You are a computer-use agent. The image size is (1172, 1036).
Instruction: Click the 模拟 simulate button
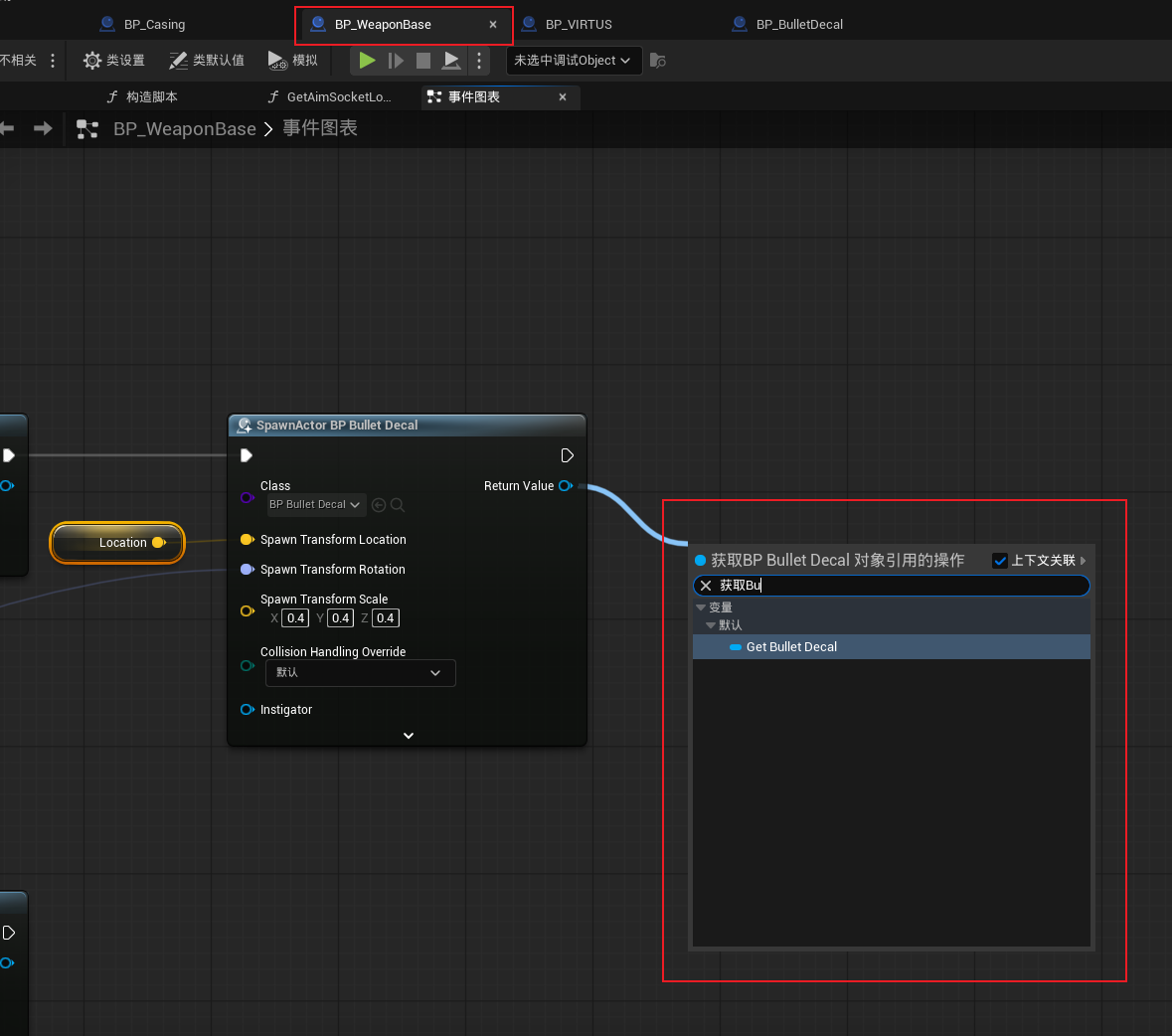tap(293, 60)
